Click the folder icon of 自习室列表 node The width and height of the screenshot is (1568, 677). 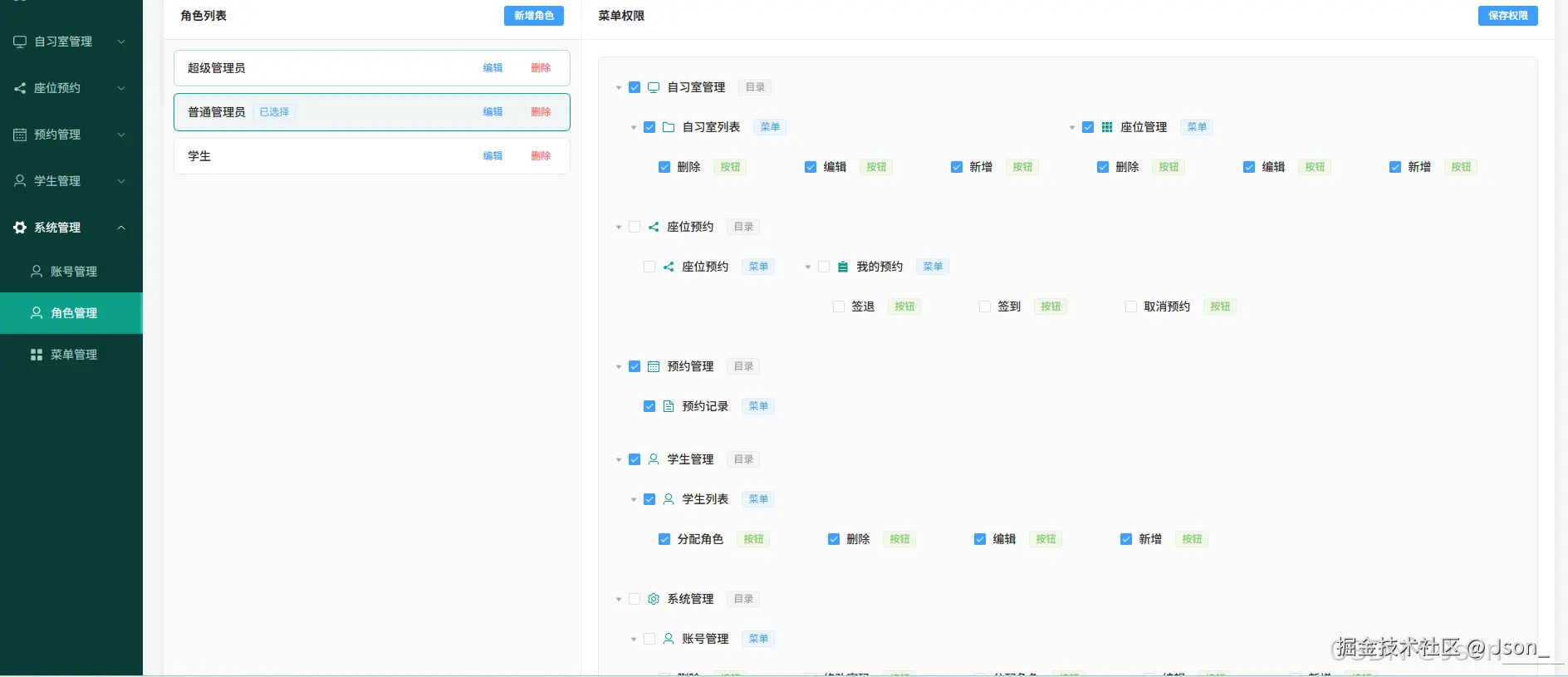[669, 127]
